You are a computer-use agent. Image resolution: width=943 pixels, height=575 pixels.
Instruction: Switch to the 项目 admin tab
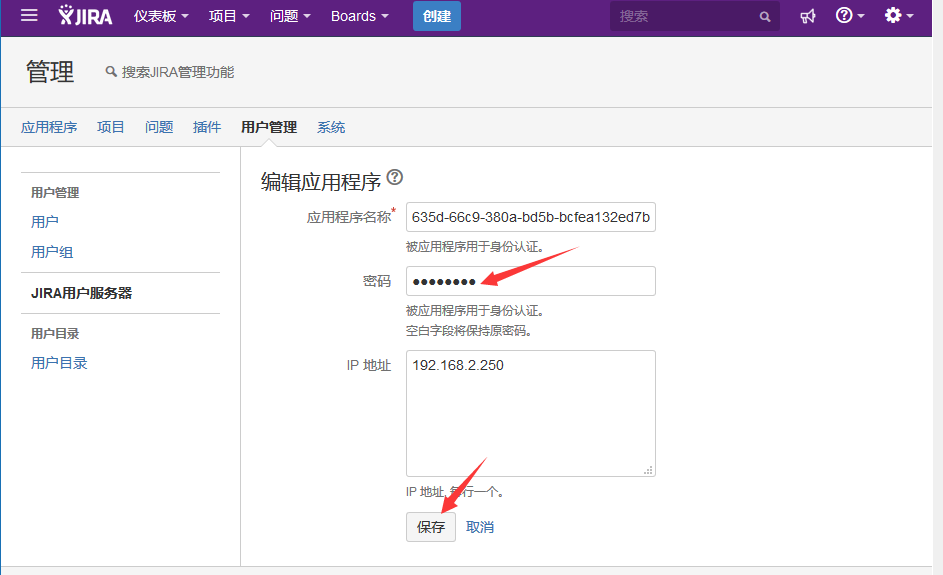point(111,127)
